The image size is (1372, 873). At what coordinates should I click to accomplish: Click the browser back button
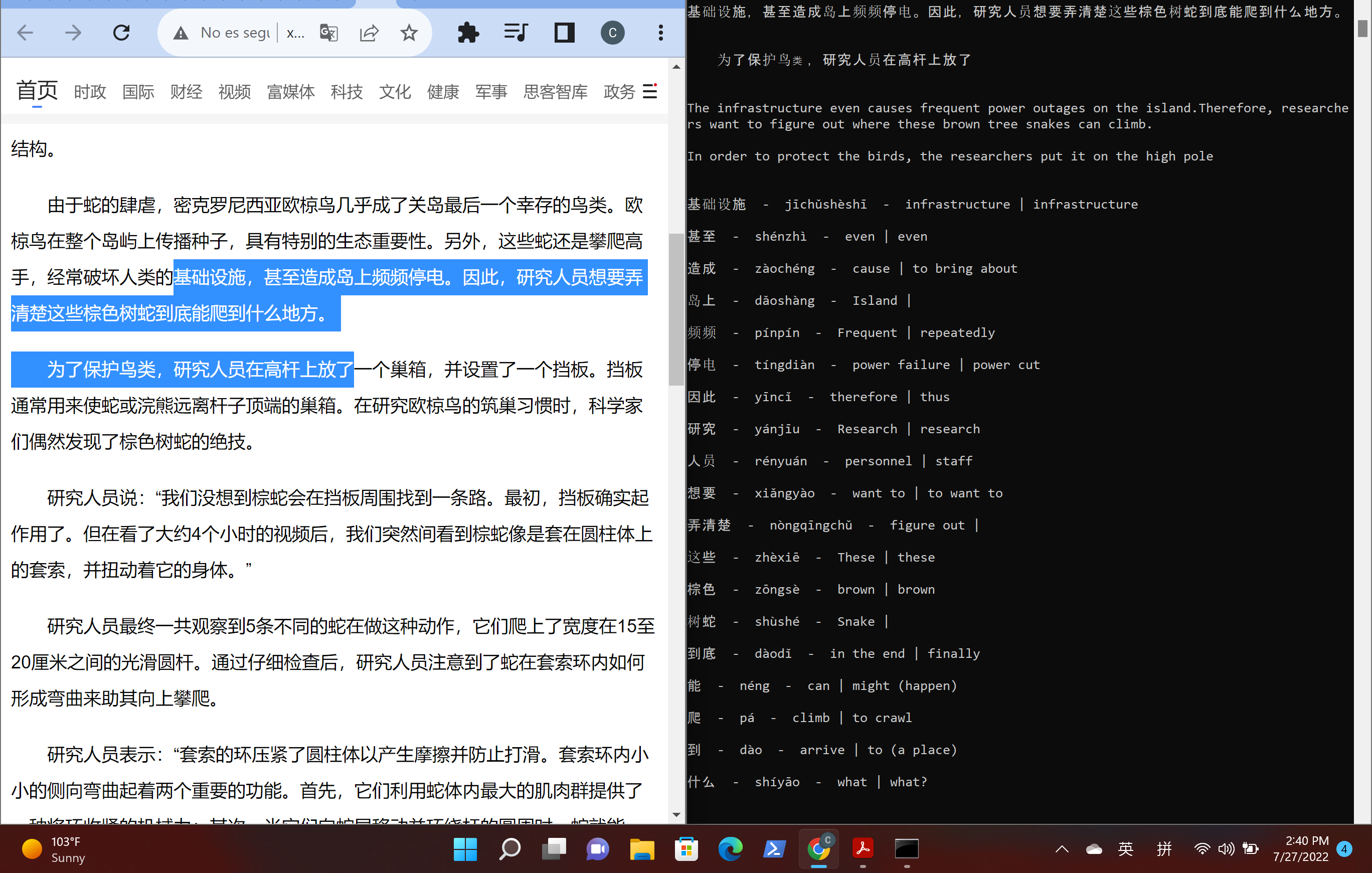click(25, 33)
